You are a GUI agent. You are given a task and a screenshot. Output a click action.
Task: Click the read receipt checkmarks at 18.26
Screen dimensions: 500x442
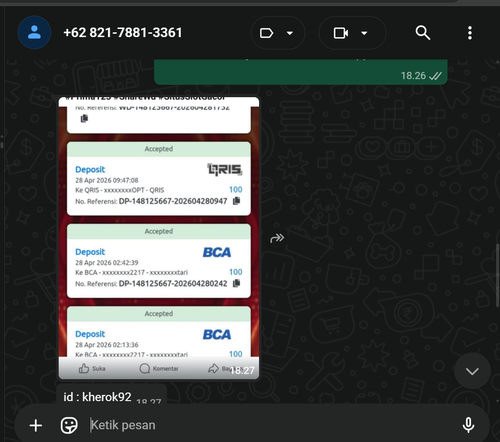[435, 76]
